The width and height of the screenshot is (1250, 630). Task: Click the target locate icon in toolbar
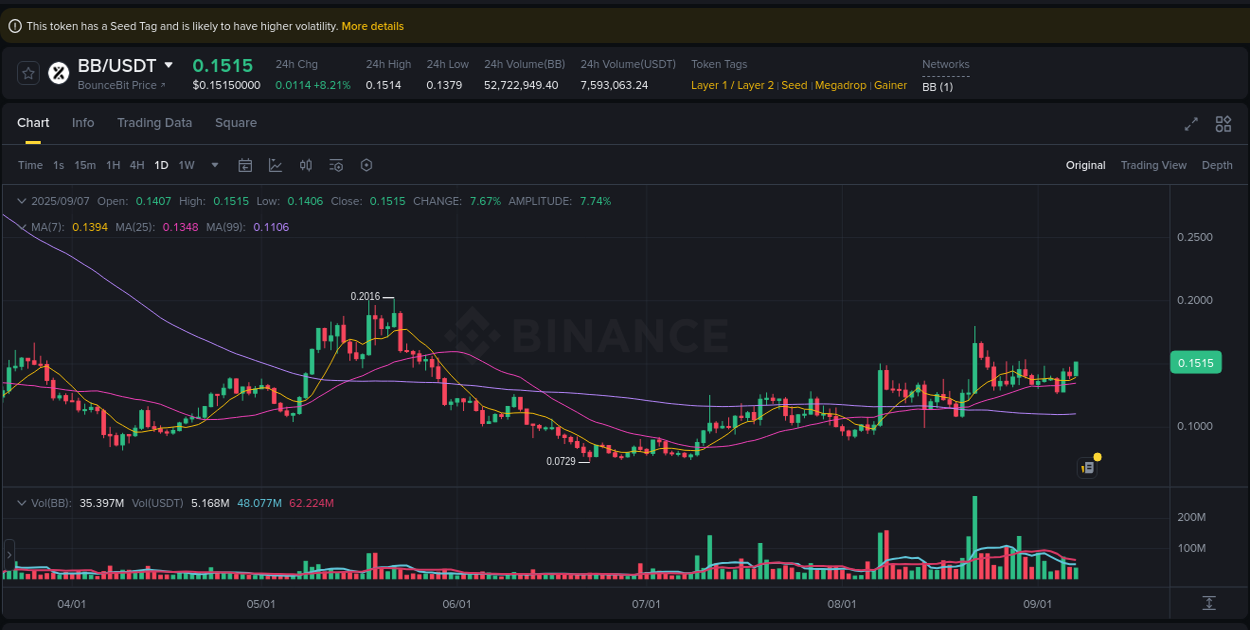point(366,165)
